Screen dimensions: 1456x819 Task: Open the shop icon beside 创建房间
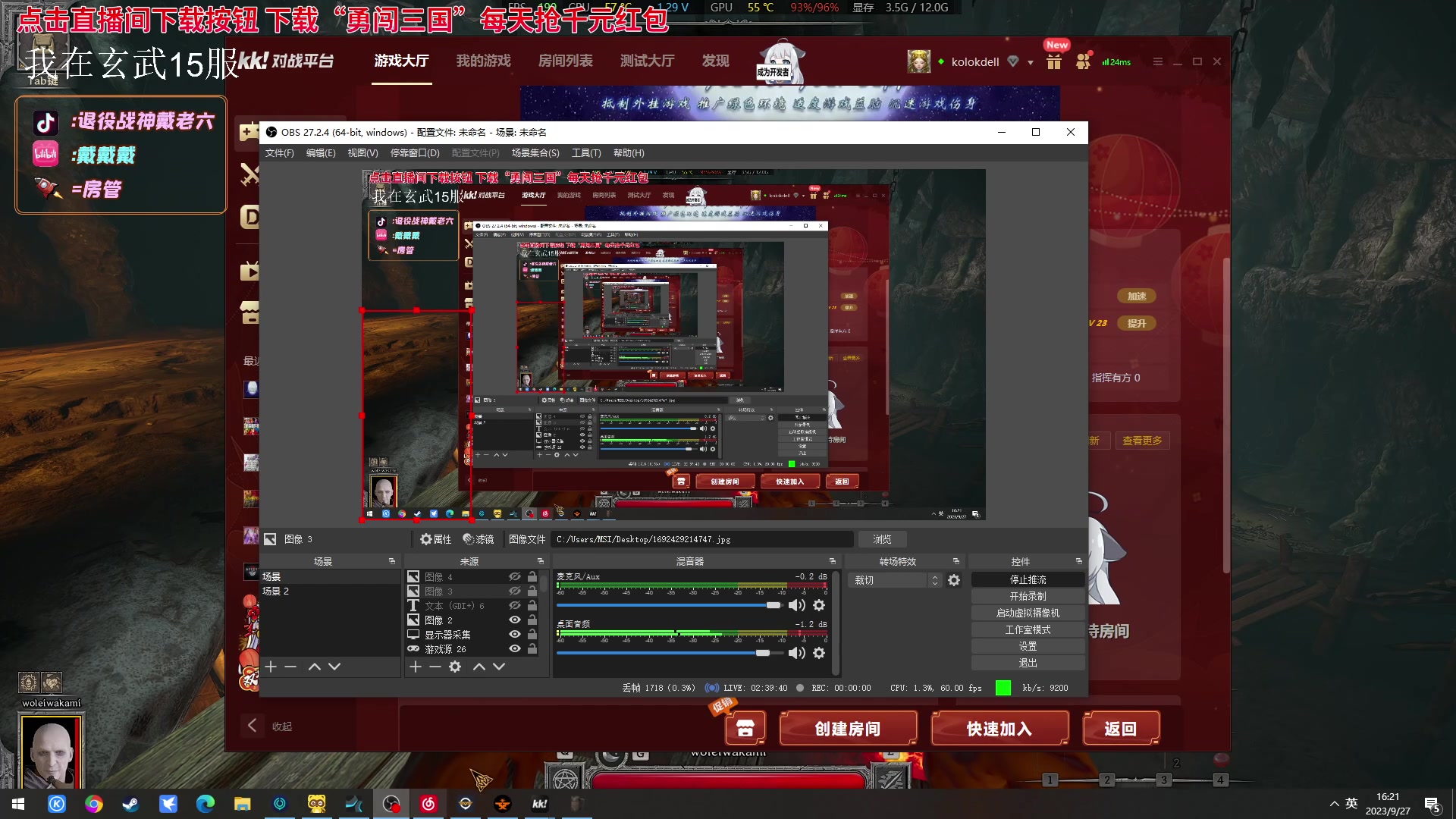click(745, 729)
